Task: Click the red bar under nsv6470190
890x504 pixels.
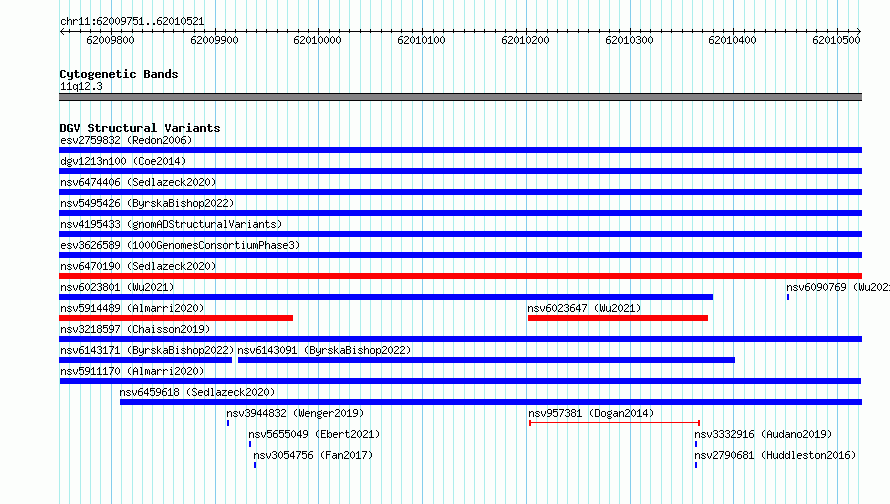Action: (x=460, y=276)
